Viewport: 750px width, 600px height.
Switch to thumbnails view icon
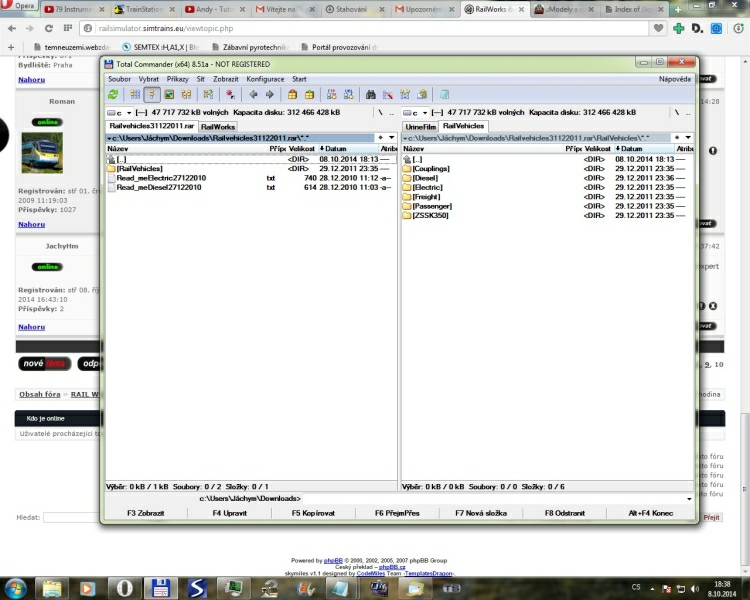169,95
